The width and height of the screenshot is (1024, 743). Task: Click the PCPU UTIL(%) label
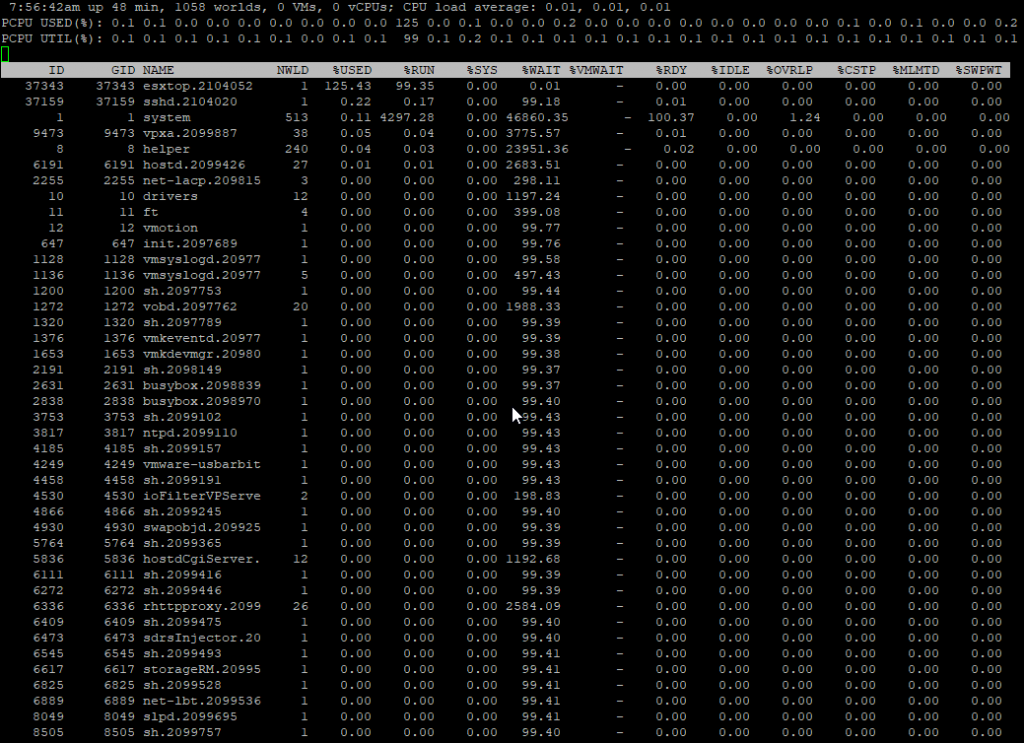coord(52,39)
